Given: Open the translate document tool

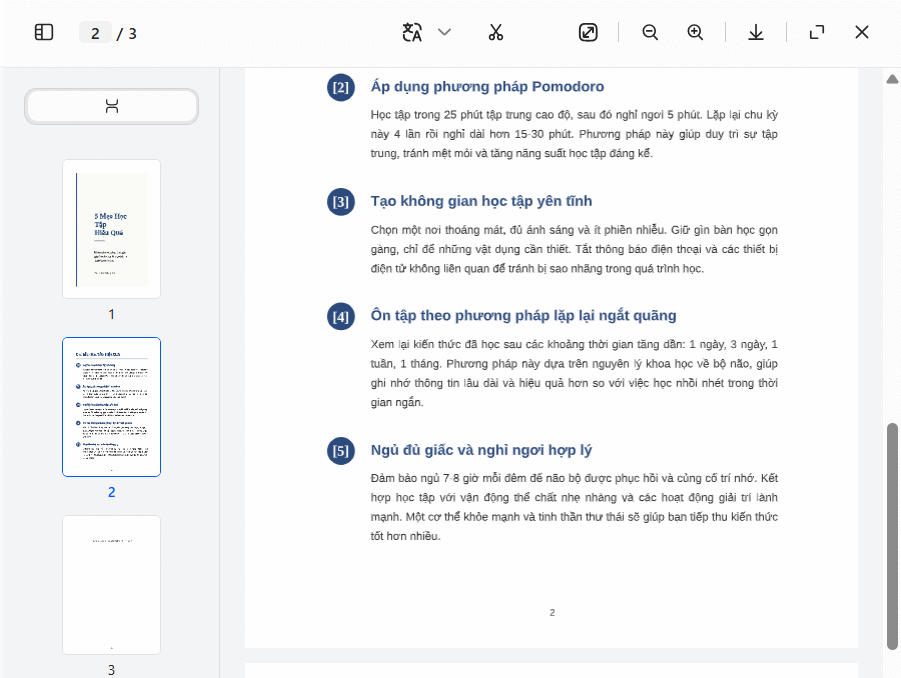Looking at the screenshot, I should click(413, 32).
